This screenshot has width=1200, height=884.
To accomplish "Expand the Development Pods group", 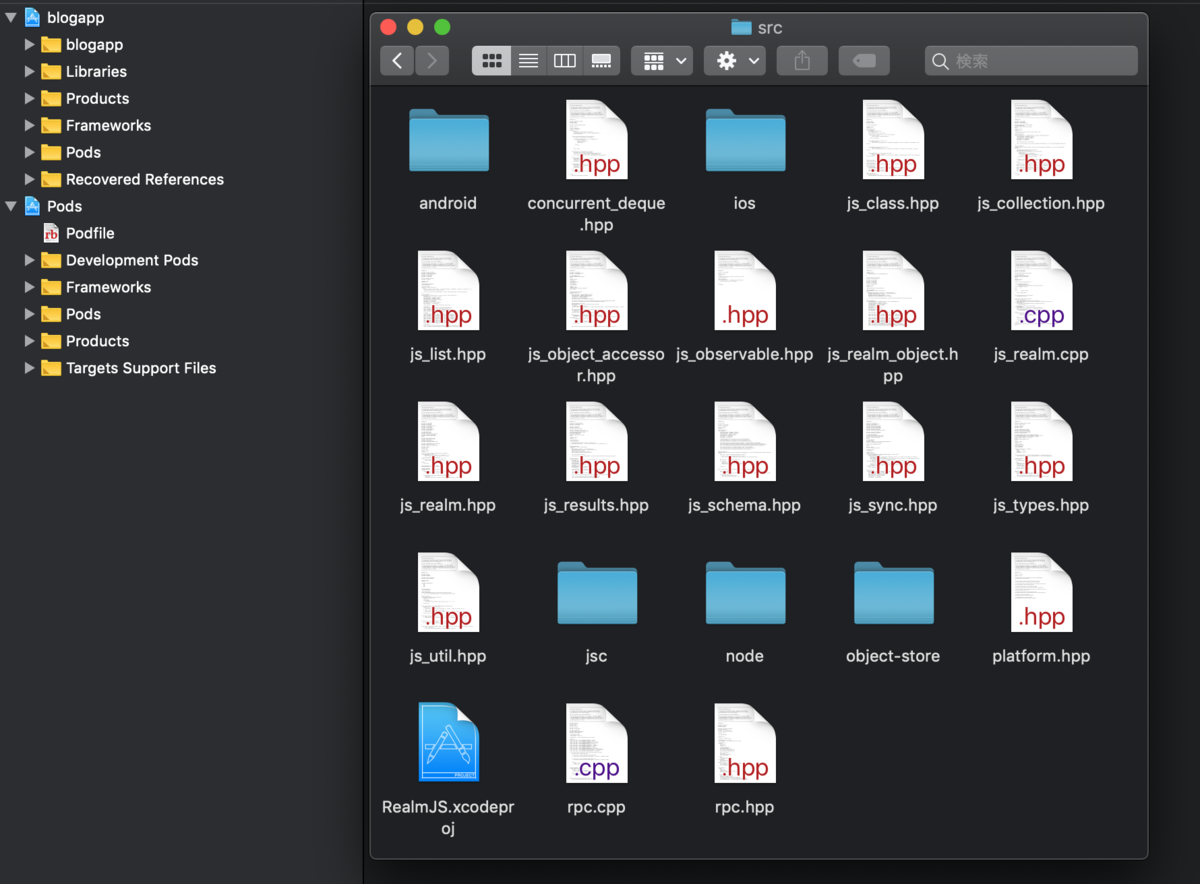I will coord(30,261).
